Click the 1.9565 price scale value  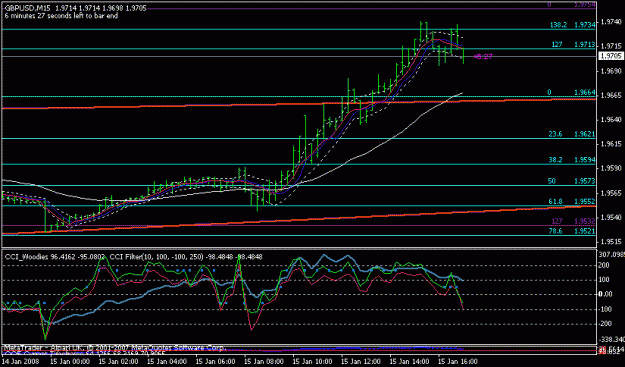tap(611, 193)
